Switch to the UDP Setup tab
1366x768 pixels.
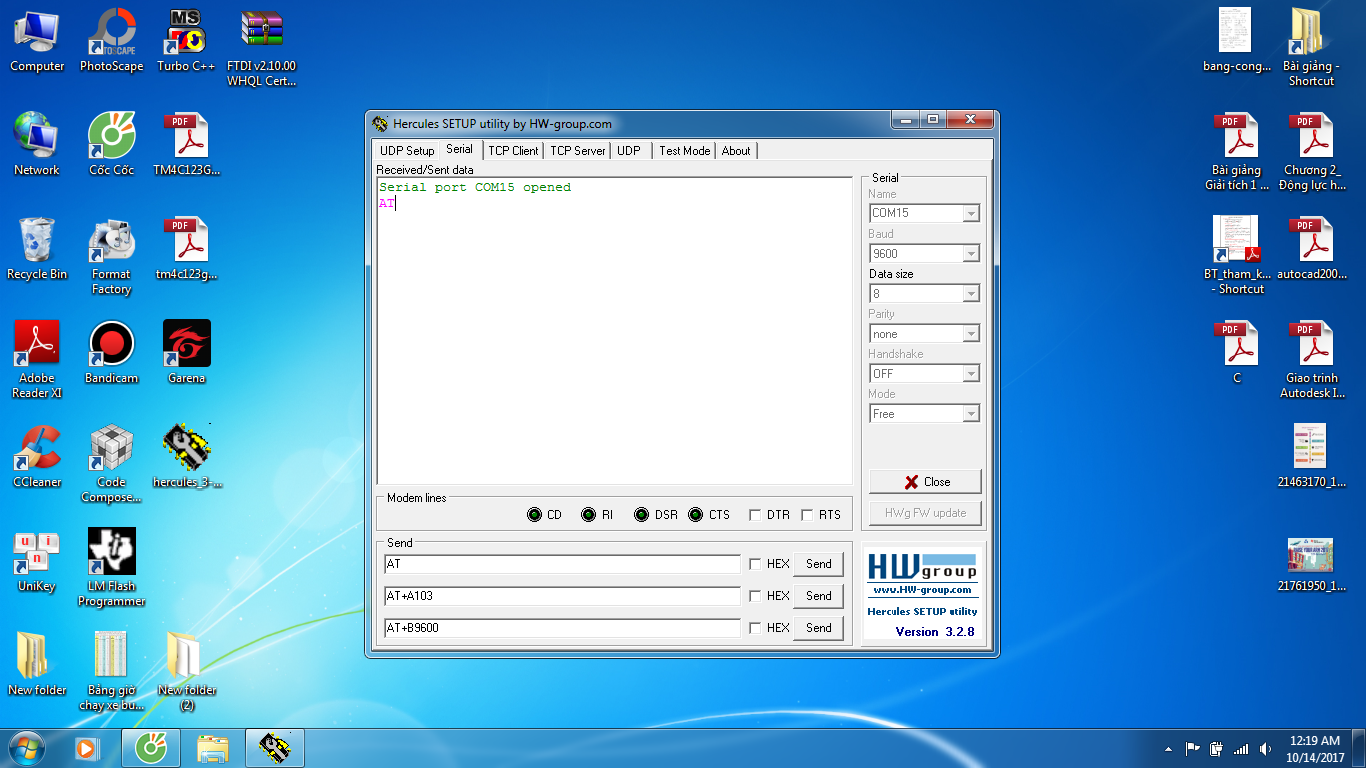407,151
